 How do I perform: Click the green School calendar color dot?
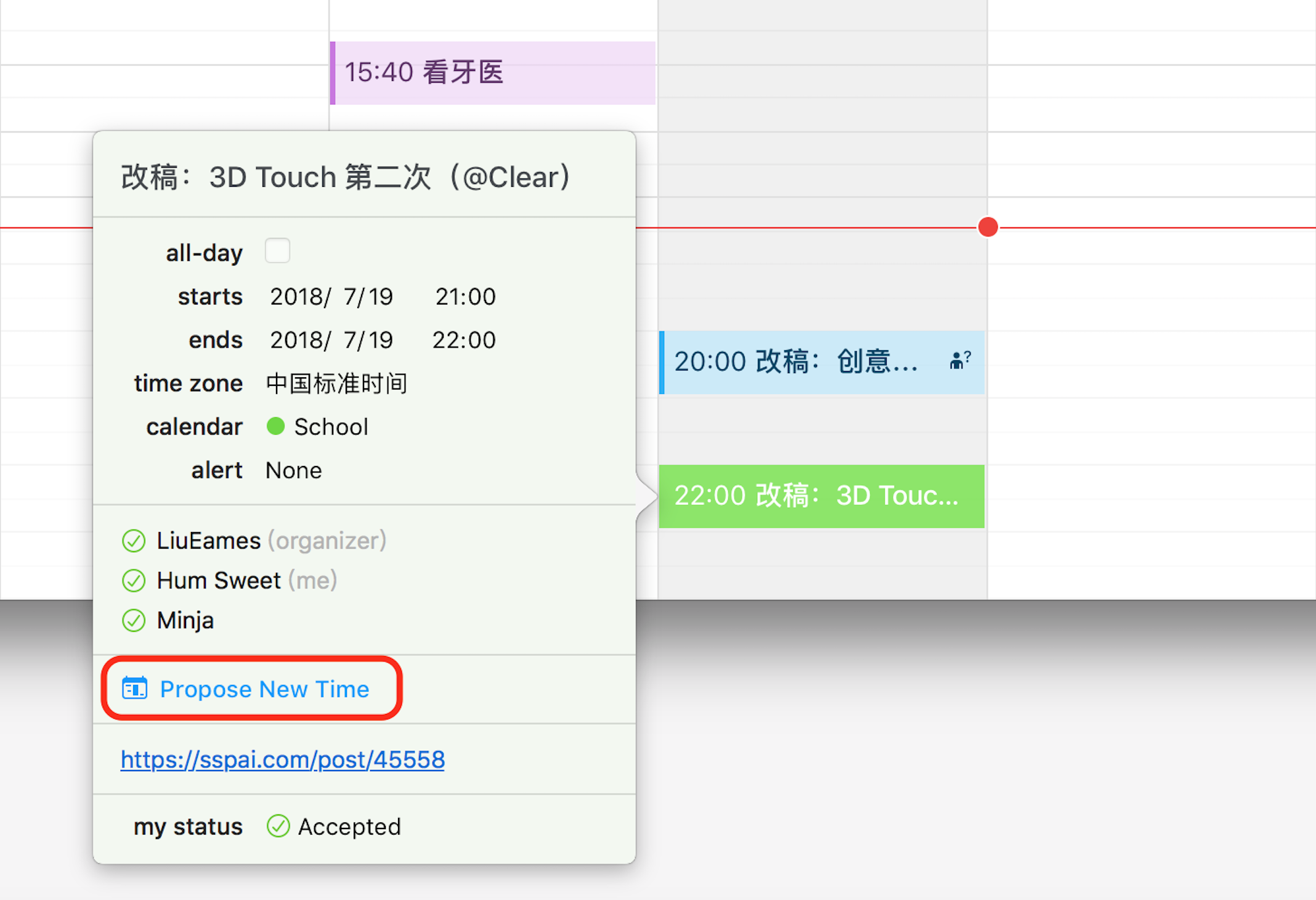point(275,426)
